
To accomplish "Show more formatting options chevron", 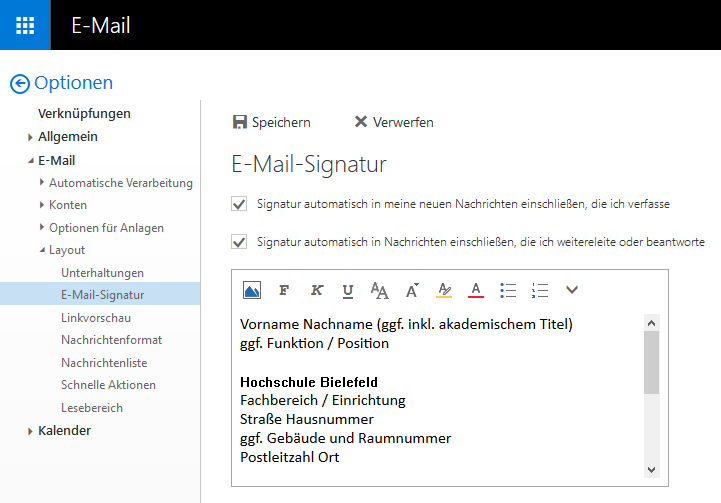I will coord(572,290).
